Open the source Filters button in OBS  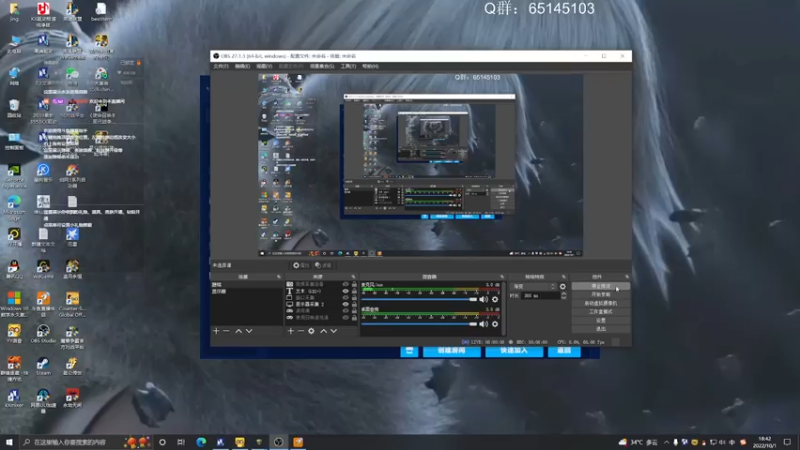tap(323, 265)
